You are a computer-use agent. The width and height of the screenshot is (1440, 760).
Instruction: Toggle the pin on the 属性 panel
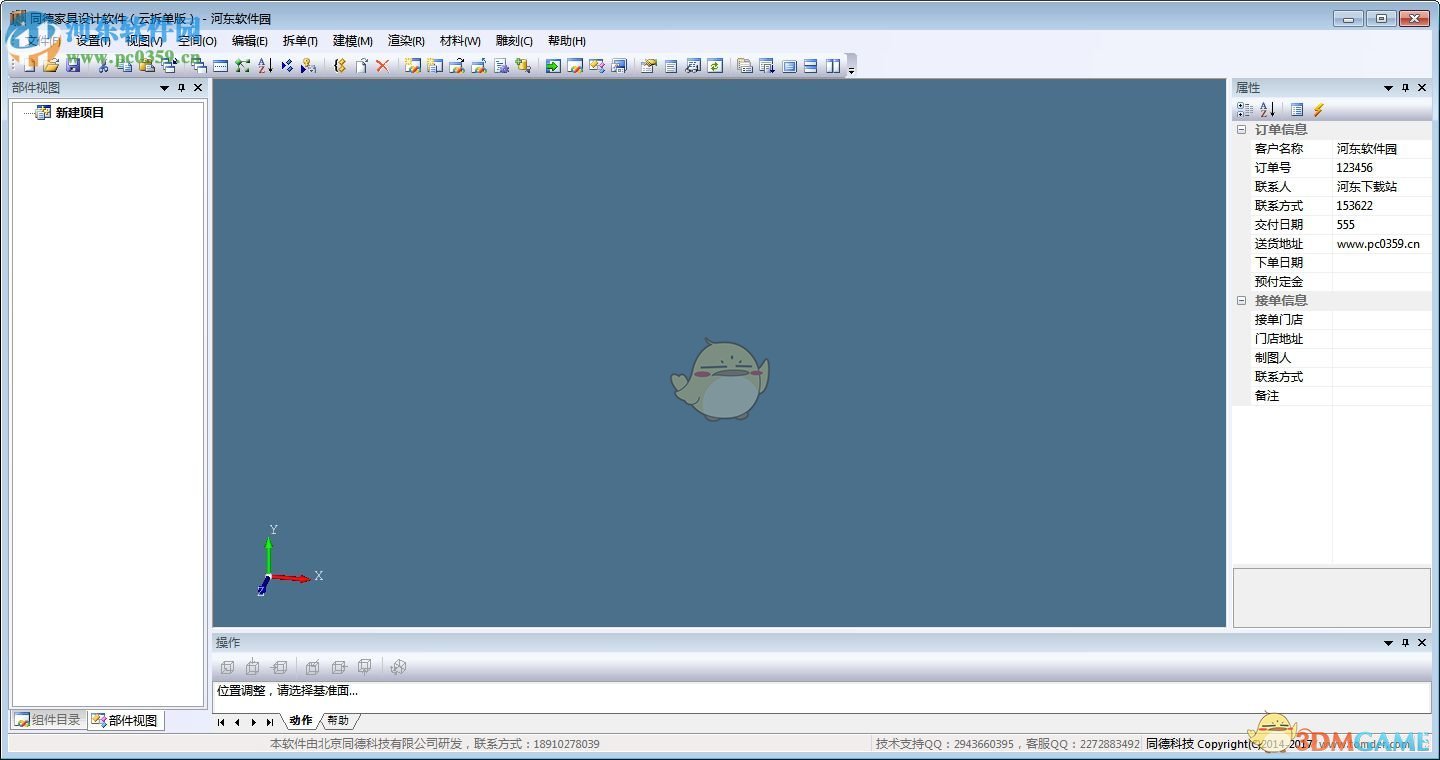(x=1405, y=88)
